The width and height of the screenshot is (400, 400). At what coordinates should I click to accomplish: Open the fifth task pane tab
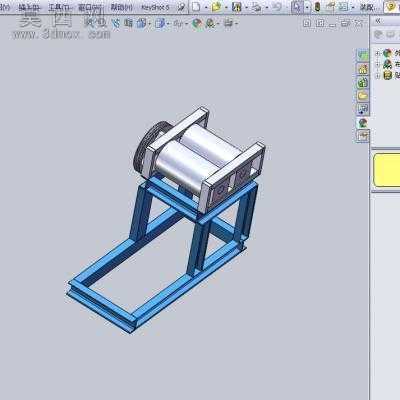363,109
